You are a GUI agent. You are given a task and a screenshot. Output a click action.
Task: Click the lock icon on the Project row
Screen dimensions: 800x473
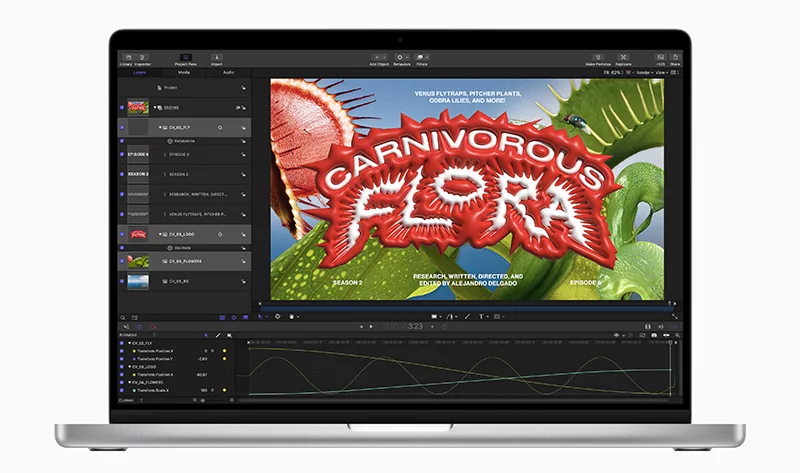coord(243,88)
